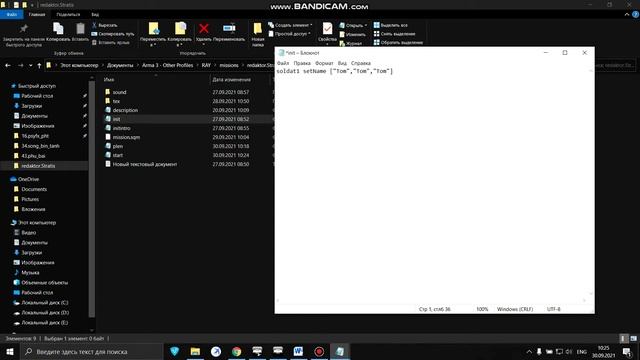Open Quick access in navigation pane
This screenshot has height=360, width=640.
pyautogui.click(x=37, y=86)
